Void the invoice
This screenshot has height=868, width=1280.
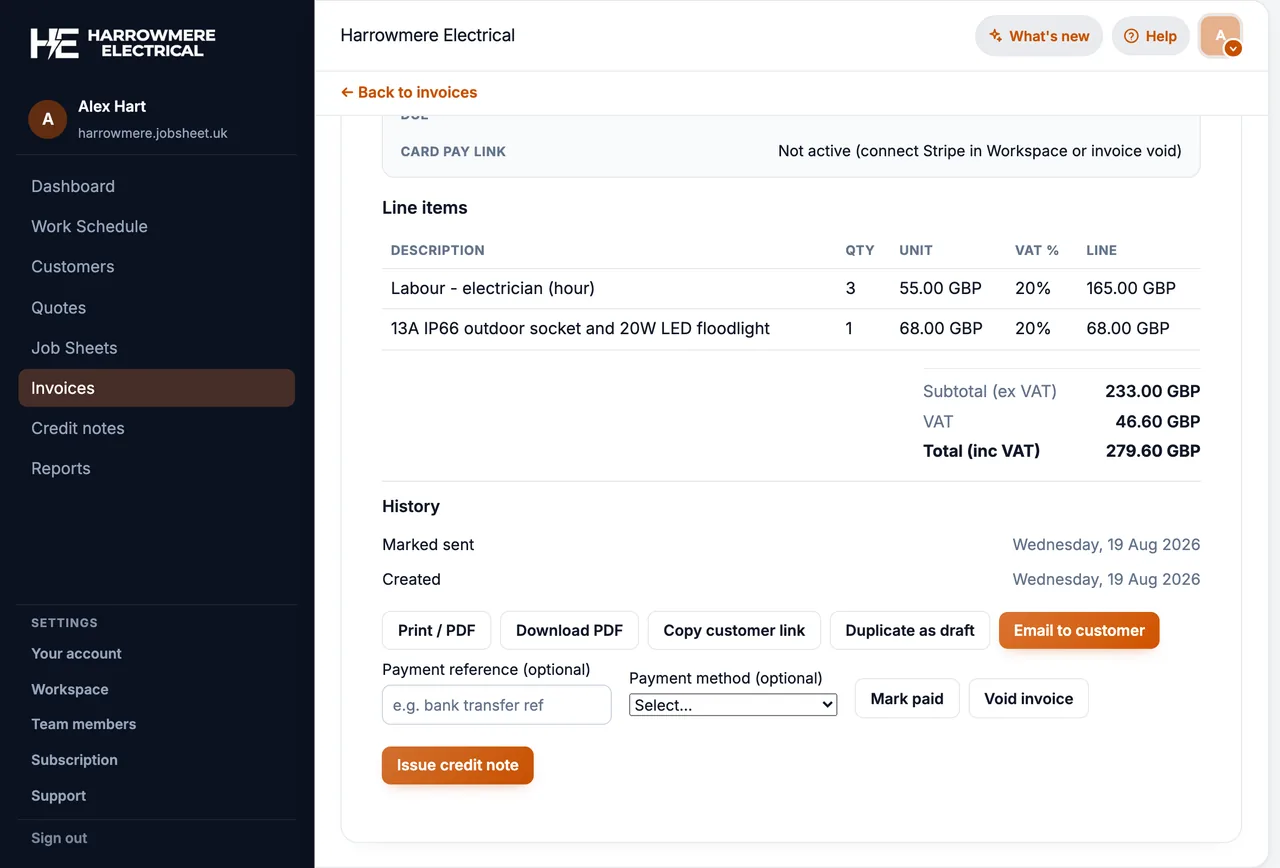point(1028,699)
